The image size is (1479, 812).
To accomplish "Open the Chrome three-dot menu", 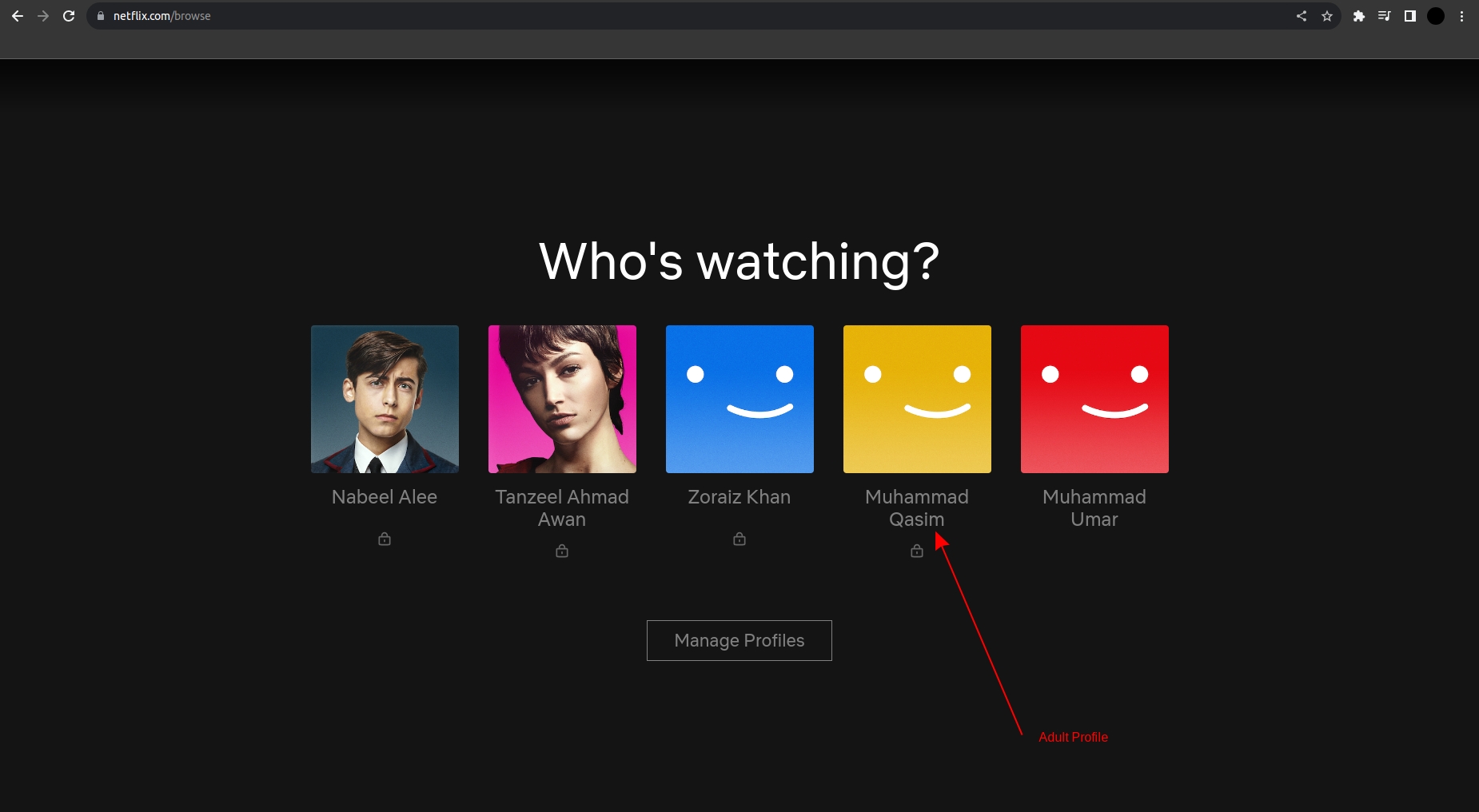I will (x=1461, y=16).
